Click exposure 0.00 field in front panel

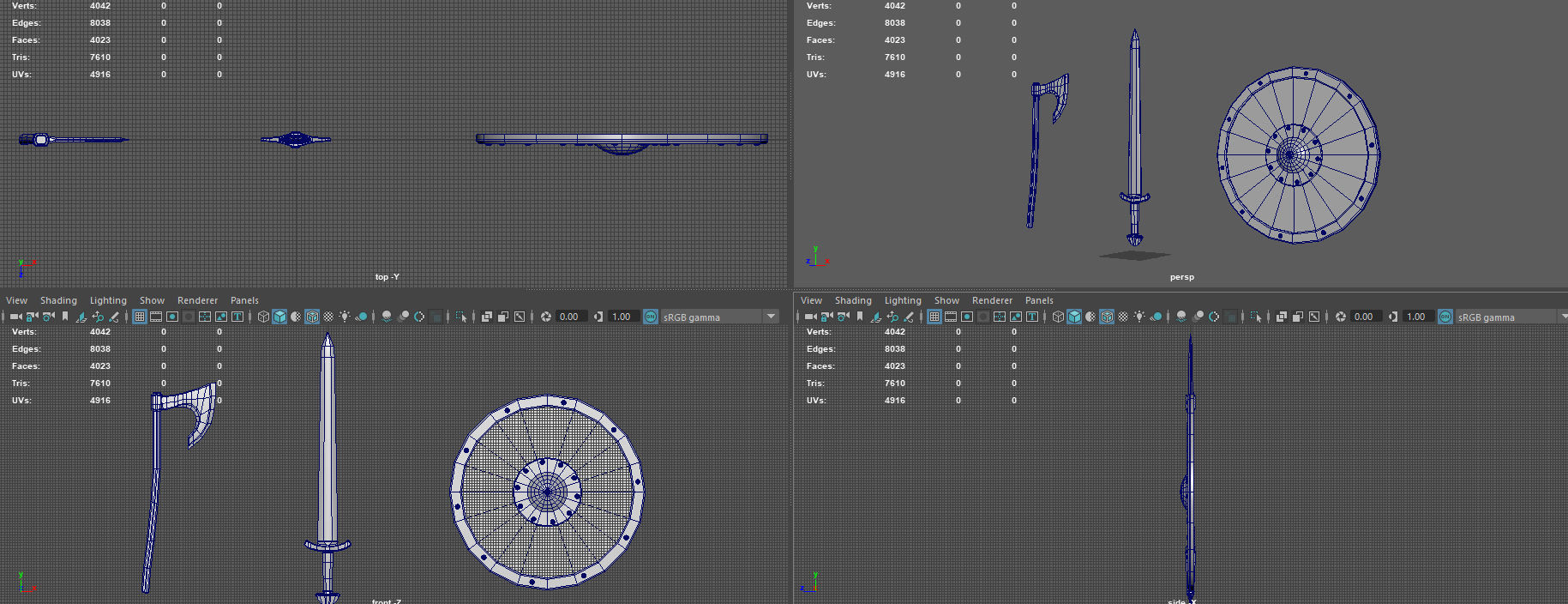pyautogui.click(x=571, y=317)
